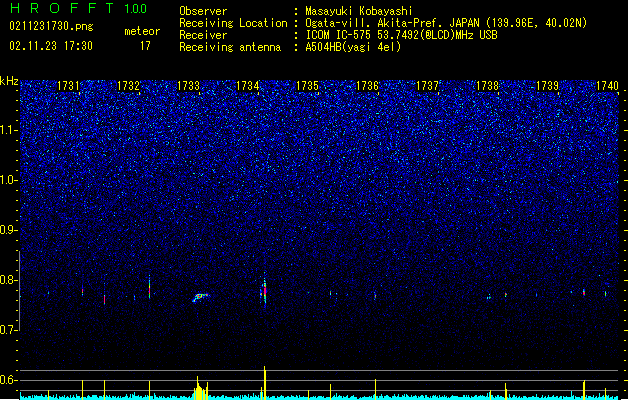Image resolution: width=629 pixels, height=400 pixels.
Task: Click the ICOM IC-575 receiver frequency text
Action: click(401, 35)
